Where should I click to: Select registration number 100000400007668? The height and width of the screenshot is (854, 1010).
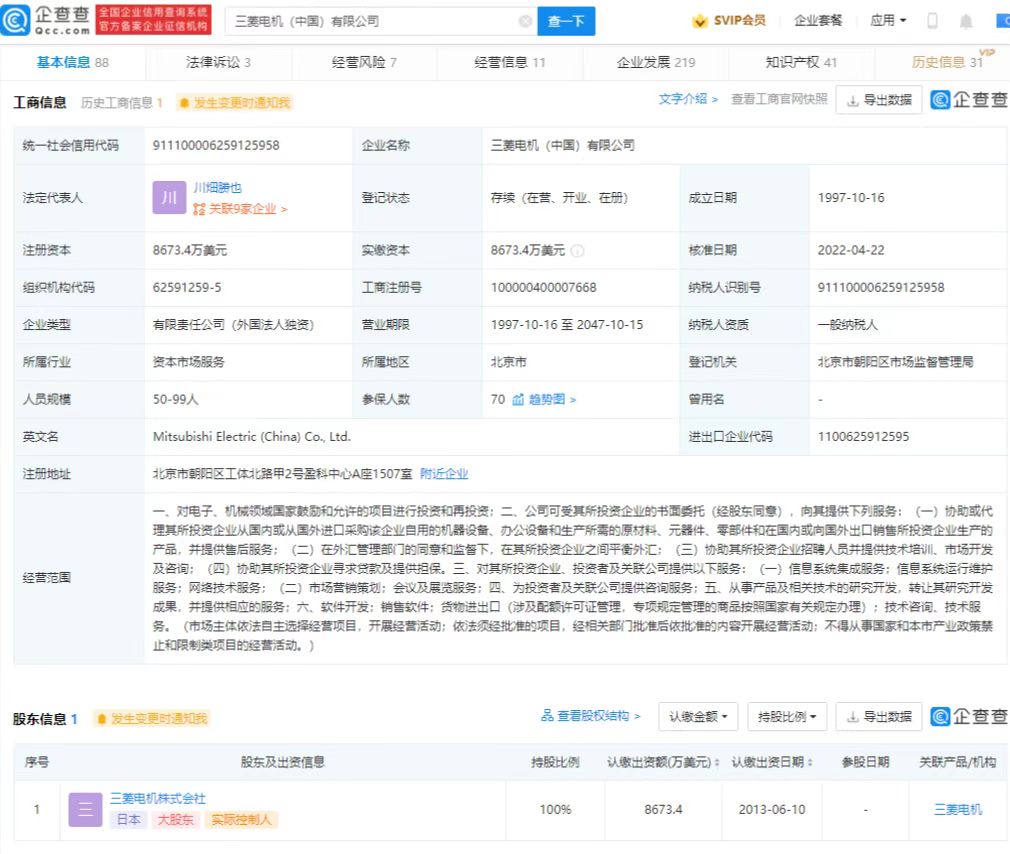[x=544, y=287]
